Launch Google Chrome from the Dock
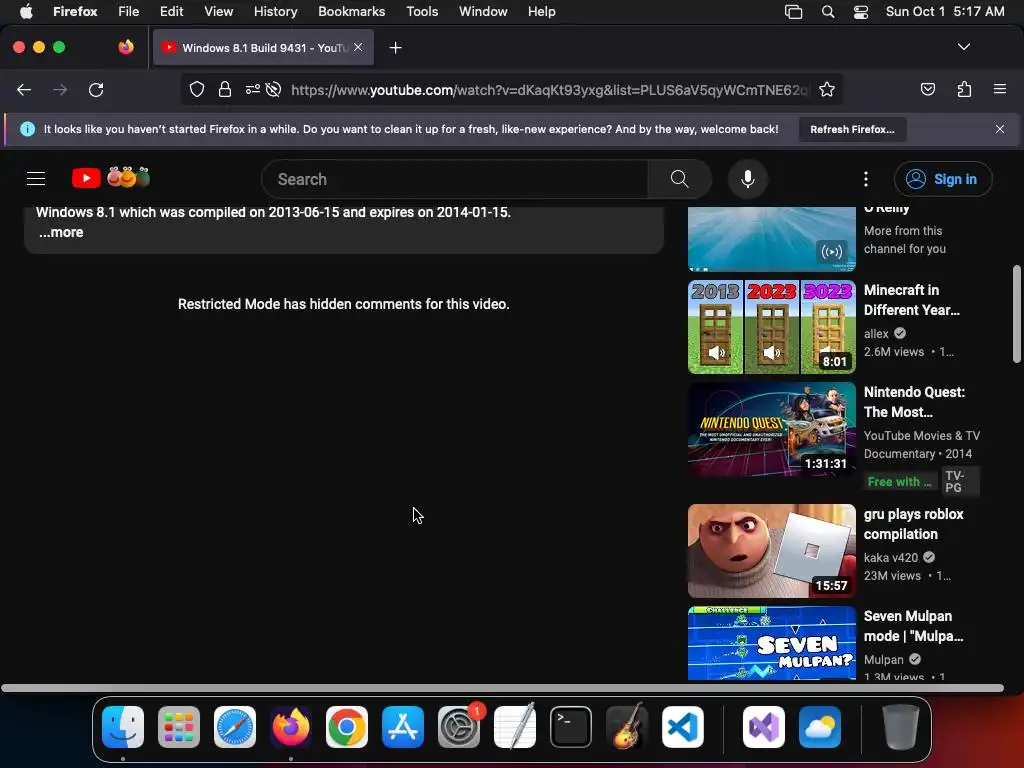This screenshot has height=768, width=1024. [347, 727]
